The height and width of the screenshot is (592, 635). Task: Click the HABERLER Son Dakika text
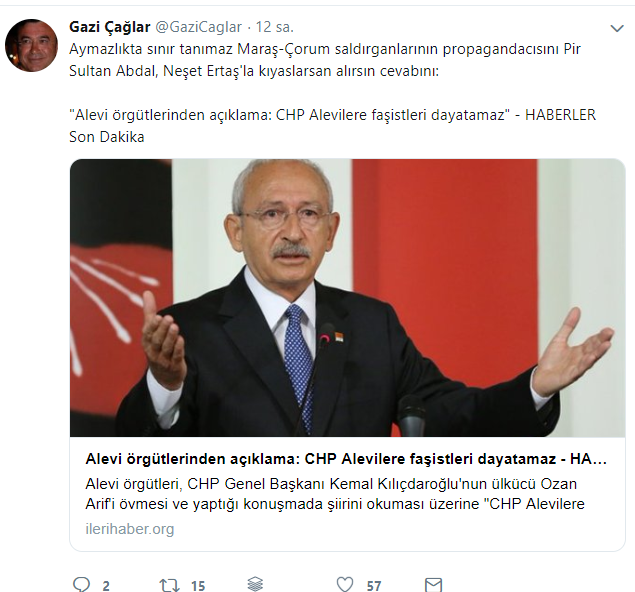tap(332, 126)
